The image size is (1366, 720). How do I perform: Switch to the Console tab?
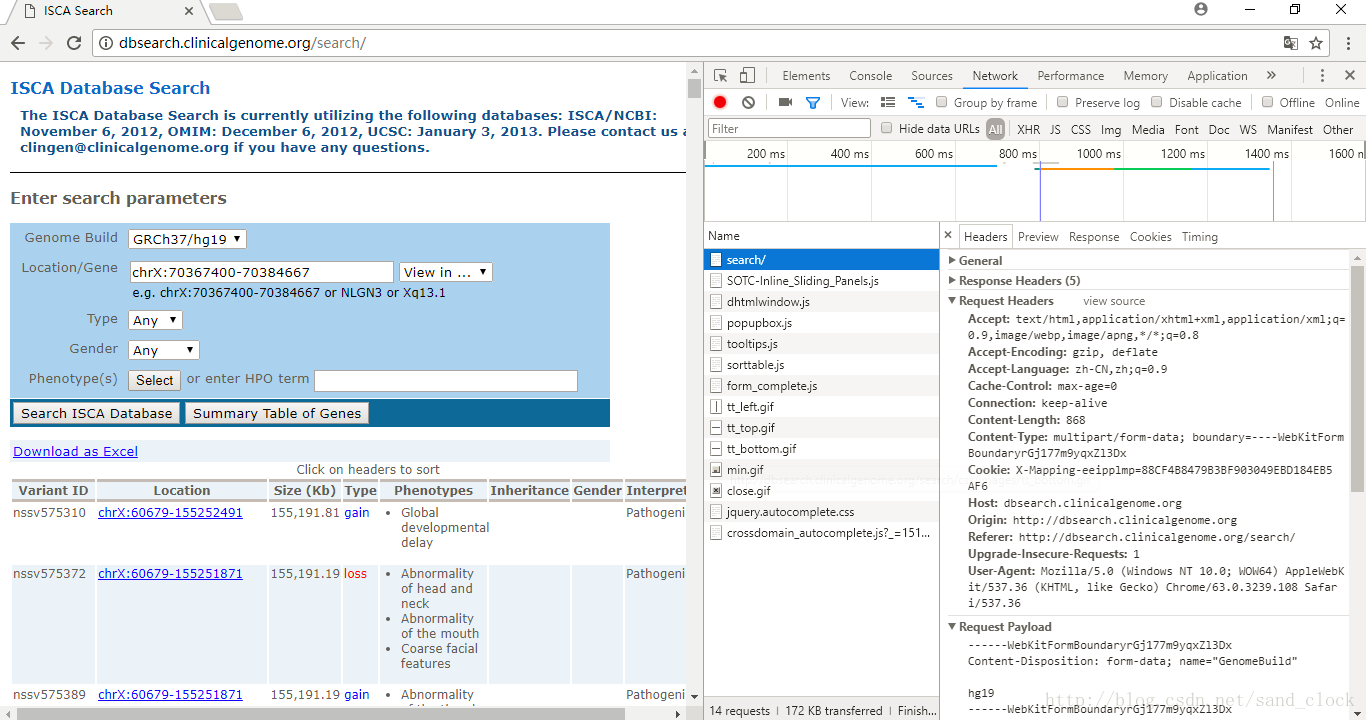pyautogui.click(x=870, y=76)
